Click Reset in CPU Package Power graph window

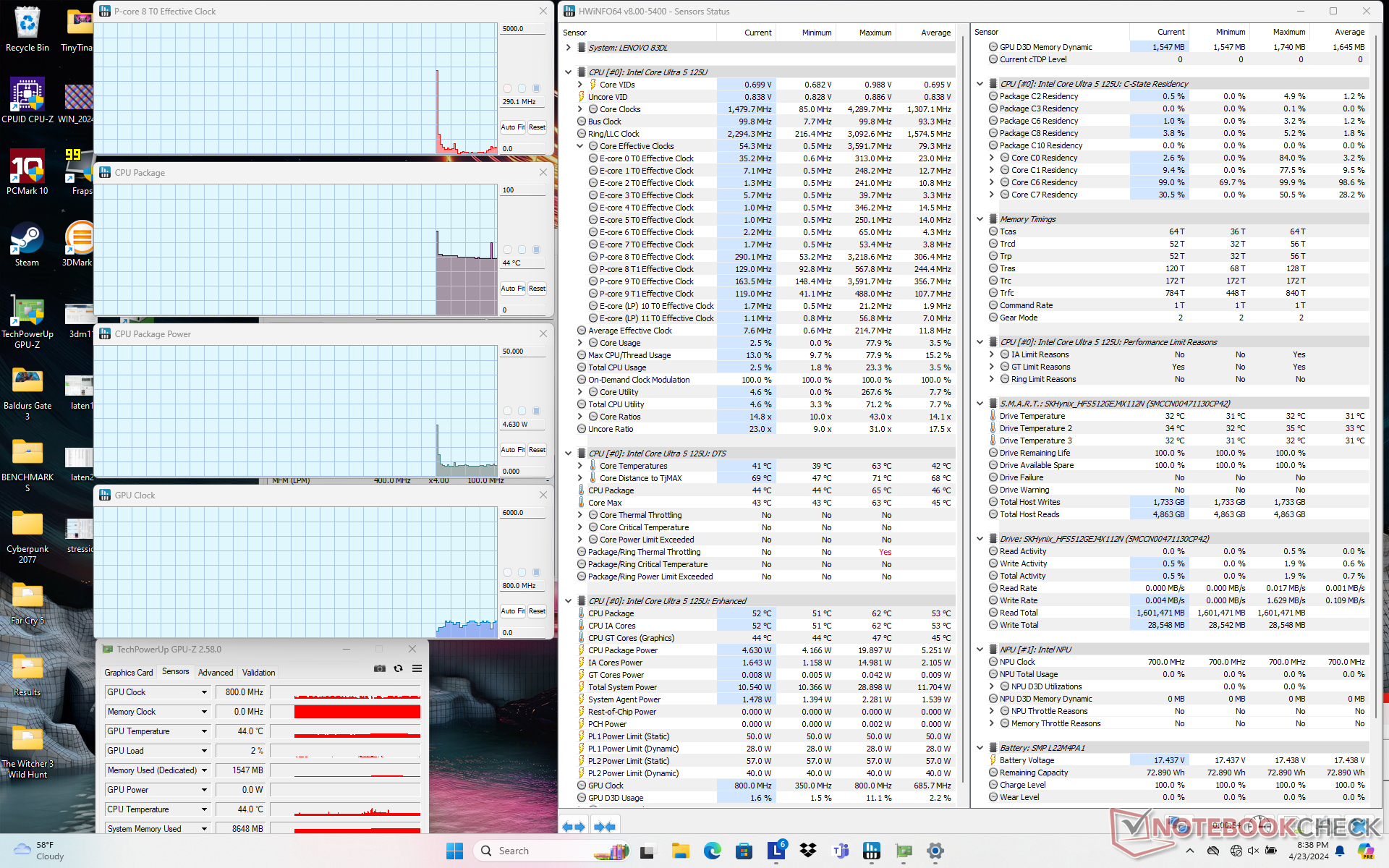pos(538,450)
